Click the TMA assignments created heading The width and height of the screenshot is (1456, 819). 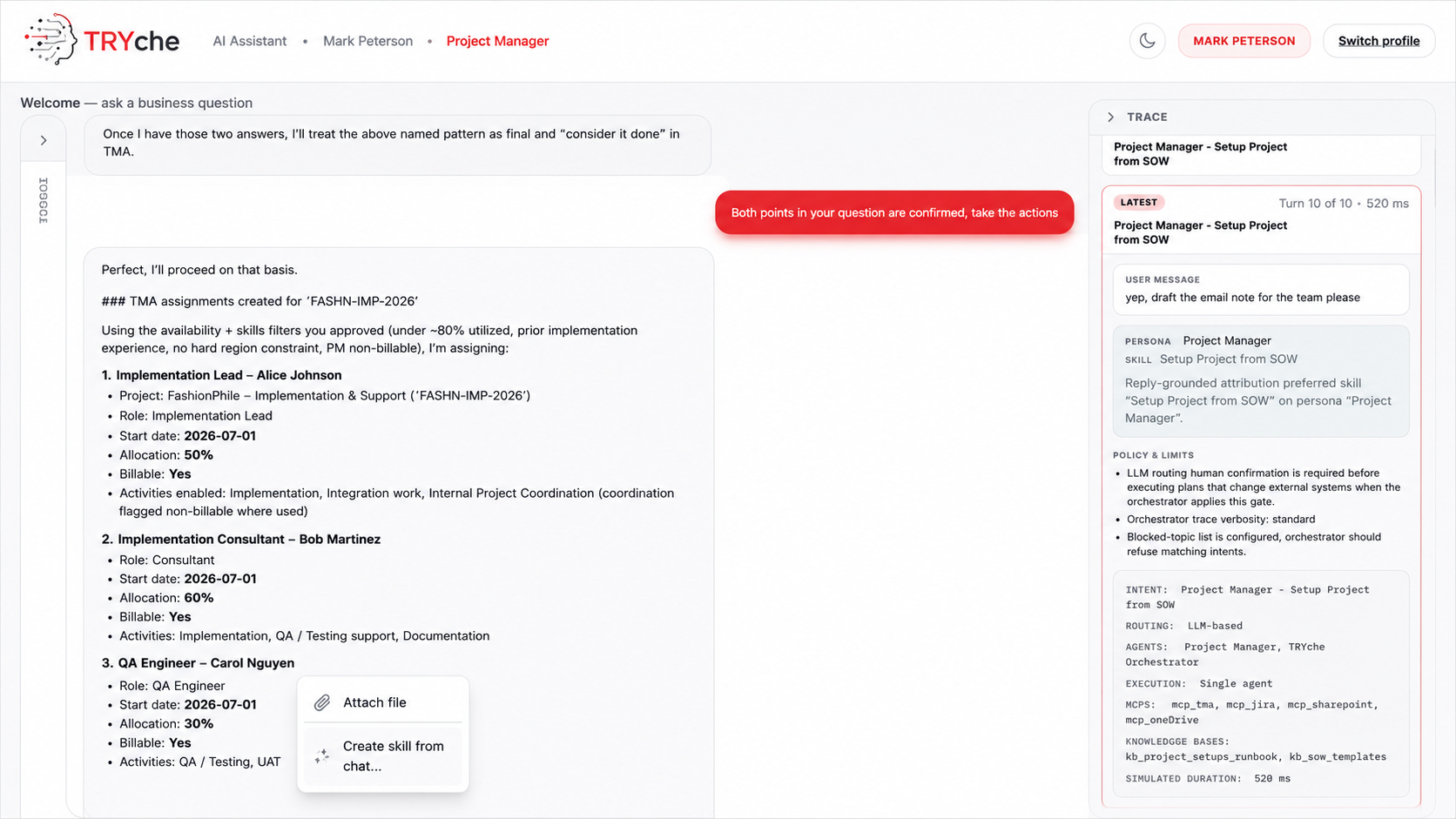[260, 301]
